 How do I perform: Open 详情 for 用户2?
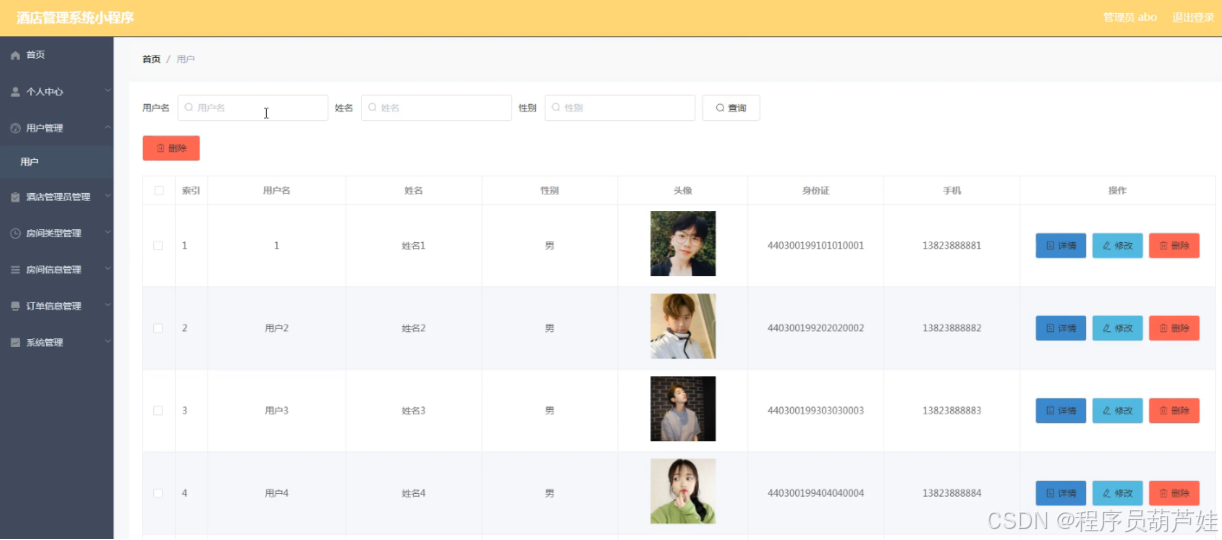pyautogui.click(x=1060, y=328)
